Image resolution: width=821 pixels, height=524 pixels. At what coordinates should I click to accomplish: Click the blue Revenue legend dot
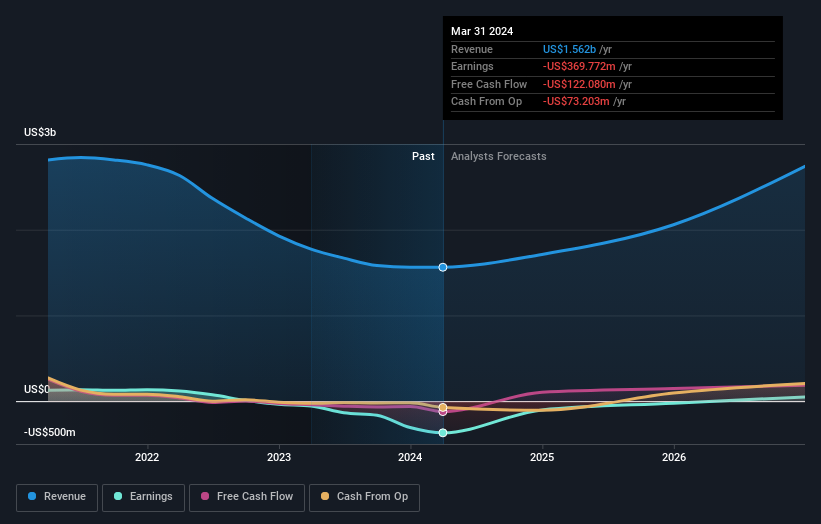click(32, 496)
